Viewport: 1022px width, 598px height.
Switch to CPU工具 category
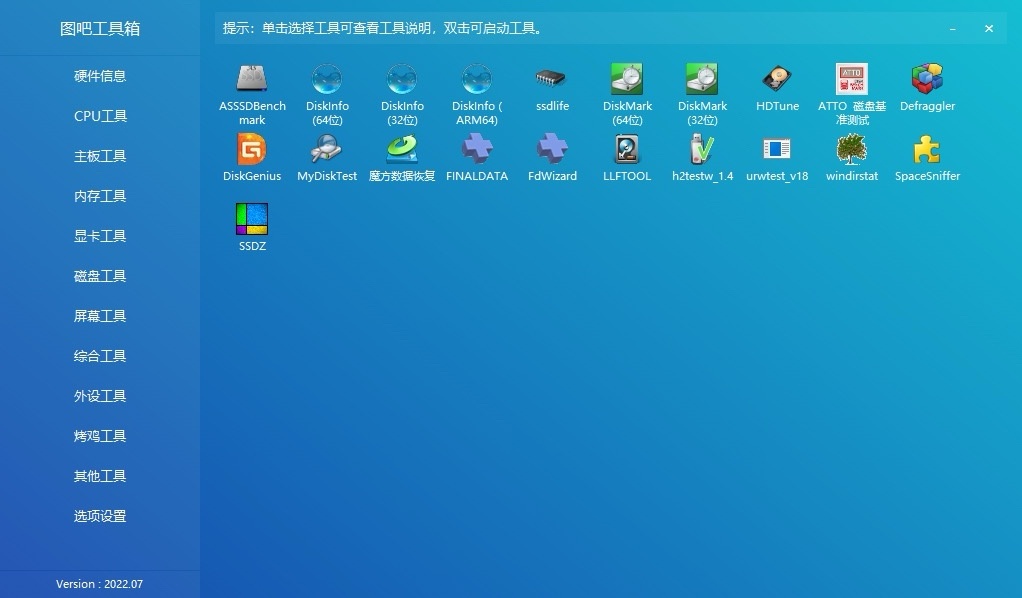click(100, 116)
